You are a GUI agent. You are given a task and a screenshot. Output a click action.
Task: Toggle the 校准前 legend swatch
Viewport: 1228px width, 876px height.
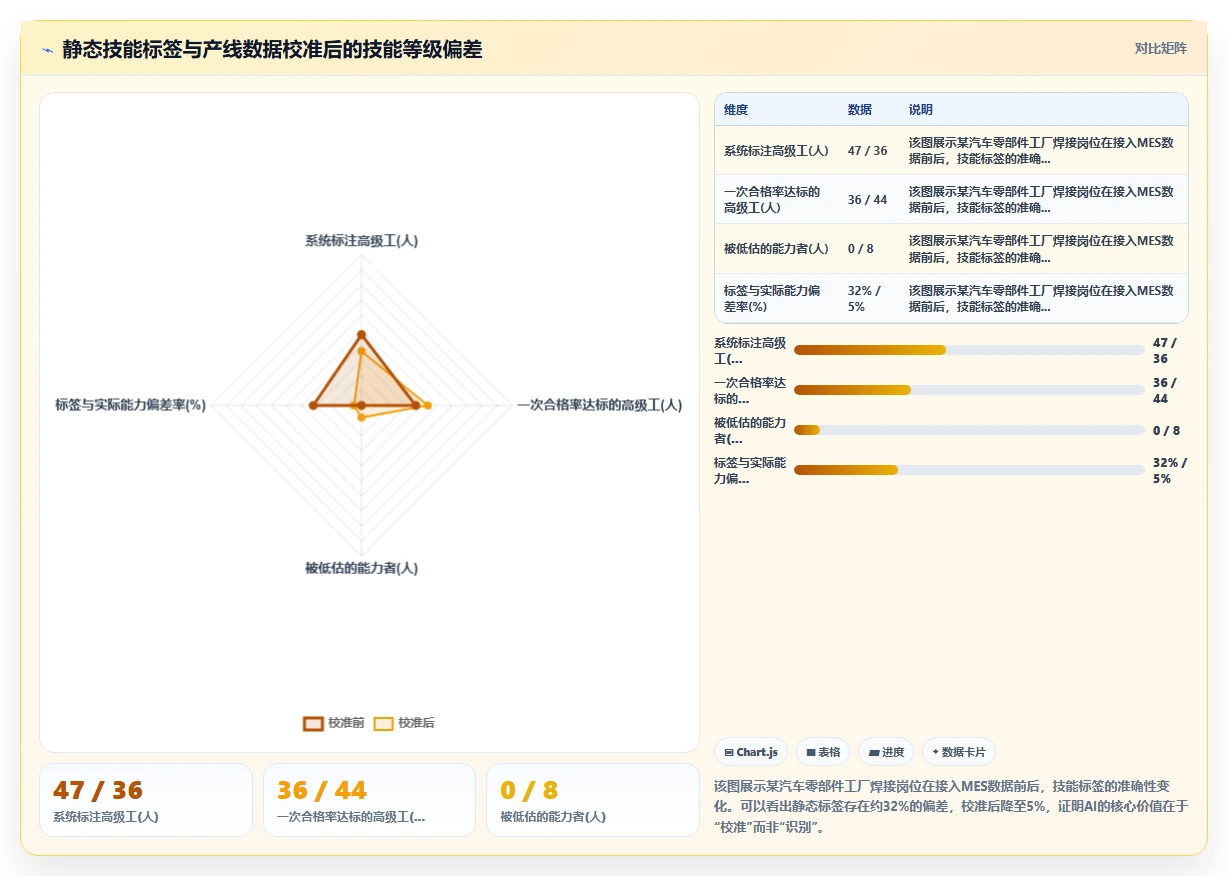coord(313,723)
